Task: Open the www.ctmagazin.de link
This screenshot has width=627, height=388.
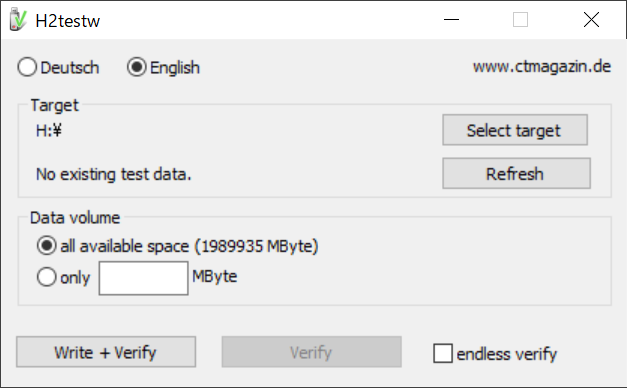Action: coord(542,66)
